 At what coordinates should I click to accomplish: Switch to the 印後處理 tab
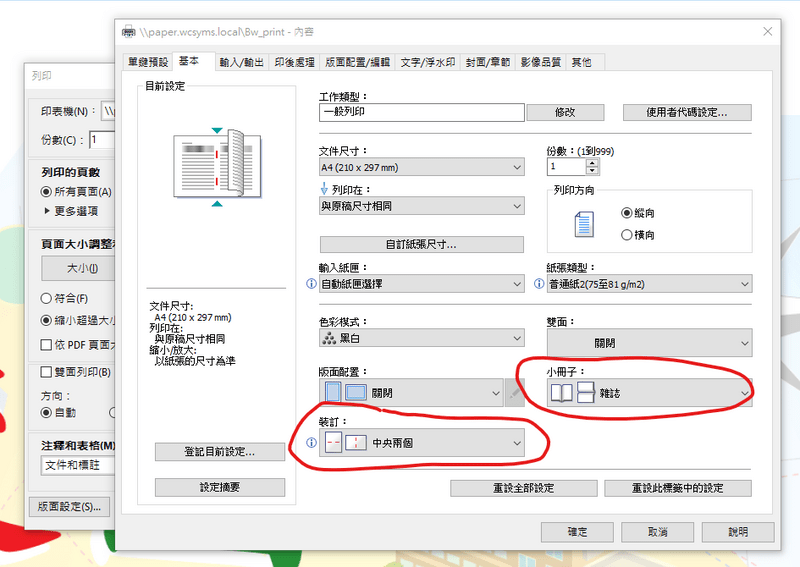pos(295,62)
